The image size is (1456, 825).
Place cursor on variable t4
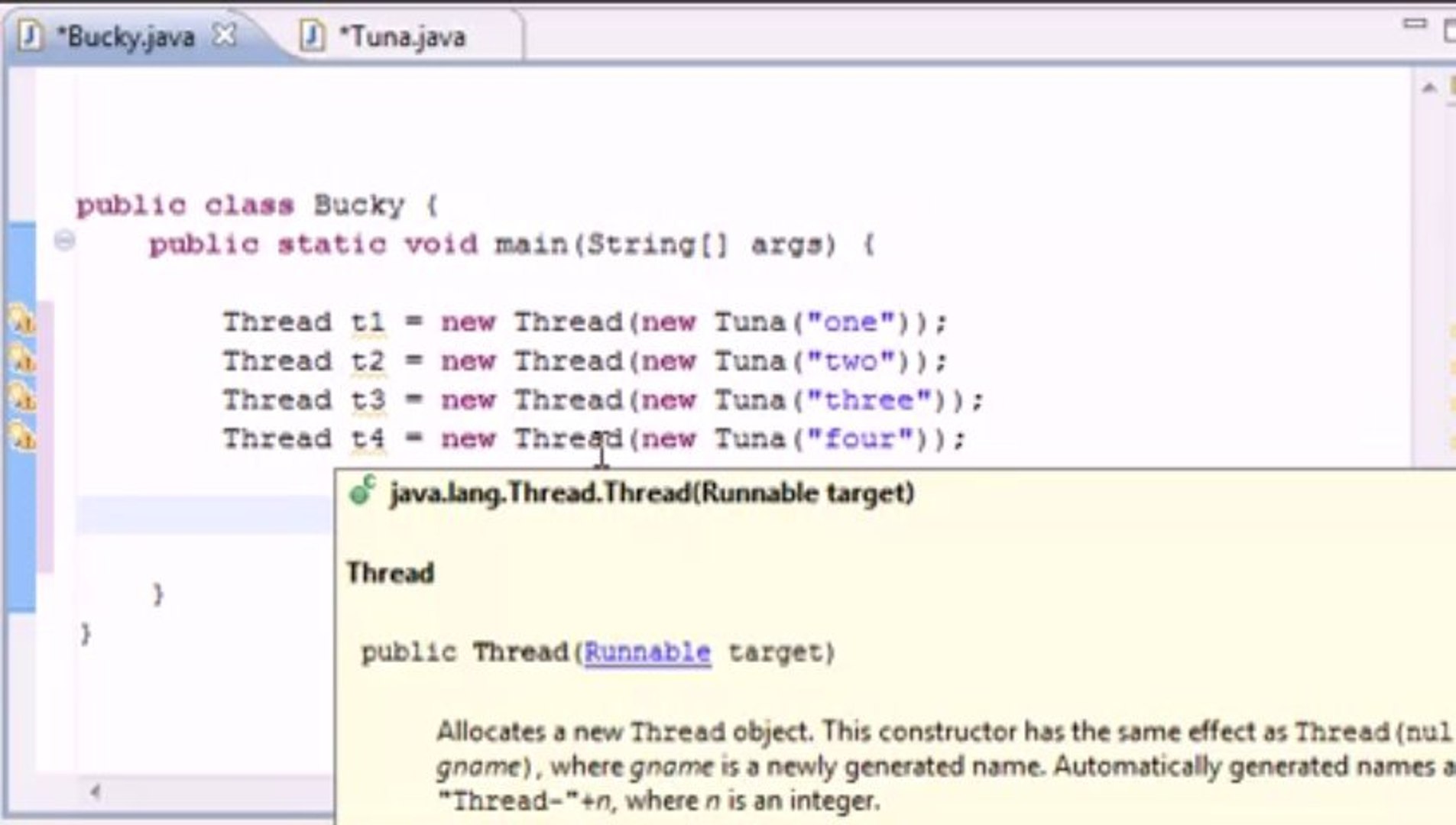[368, 439]
